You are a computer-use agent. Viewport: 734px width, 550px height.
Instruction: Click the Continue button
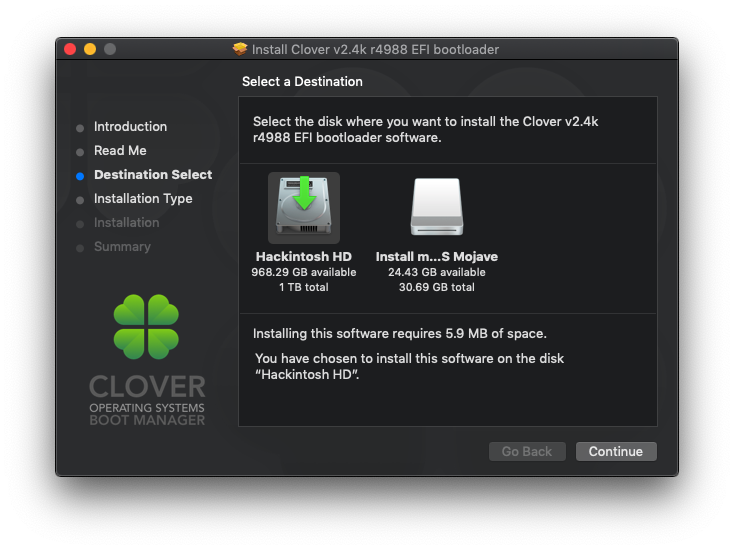(x=616, y=451)
